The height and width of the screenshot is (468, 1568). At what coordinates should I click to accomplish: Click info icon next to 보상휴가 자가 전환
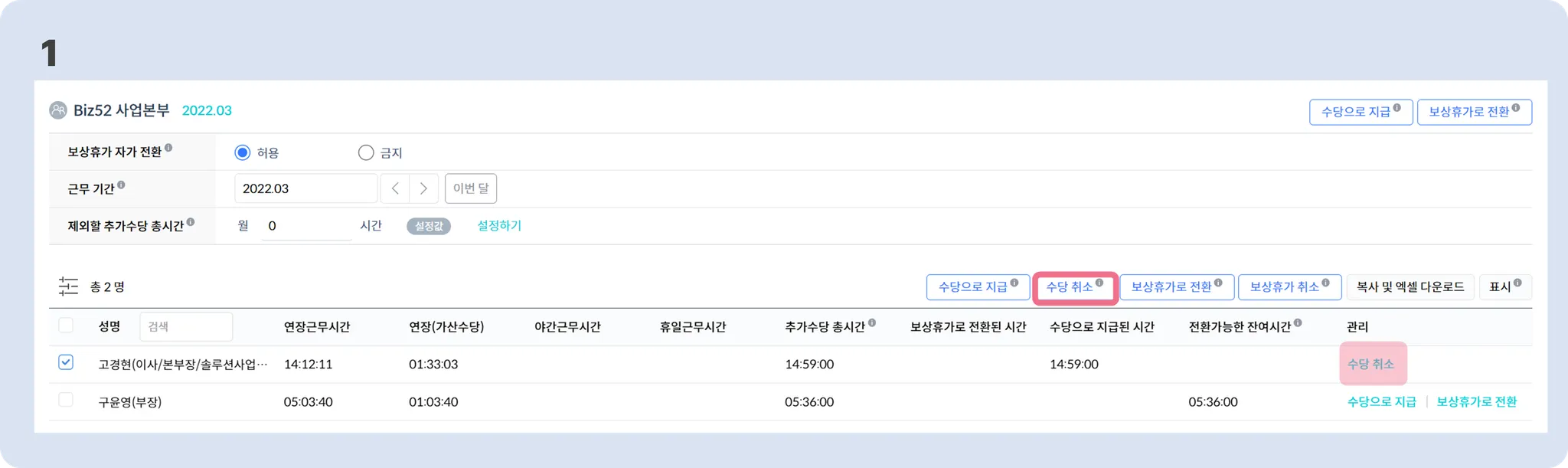tap(168, 148)
